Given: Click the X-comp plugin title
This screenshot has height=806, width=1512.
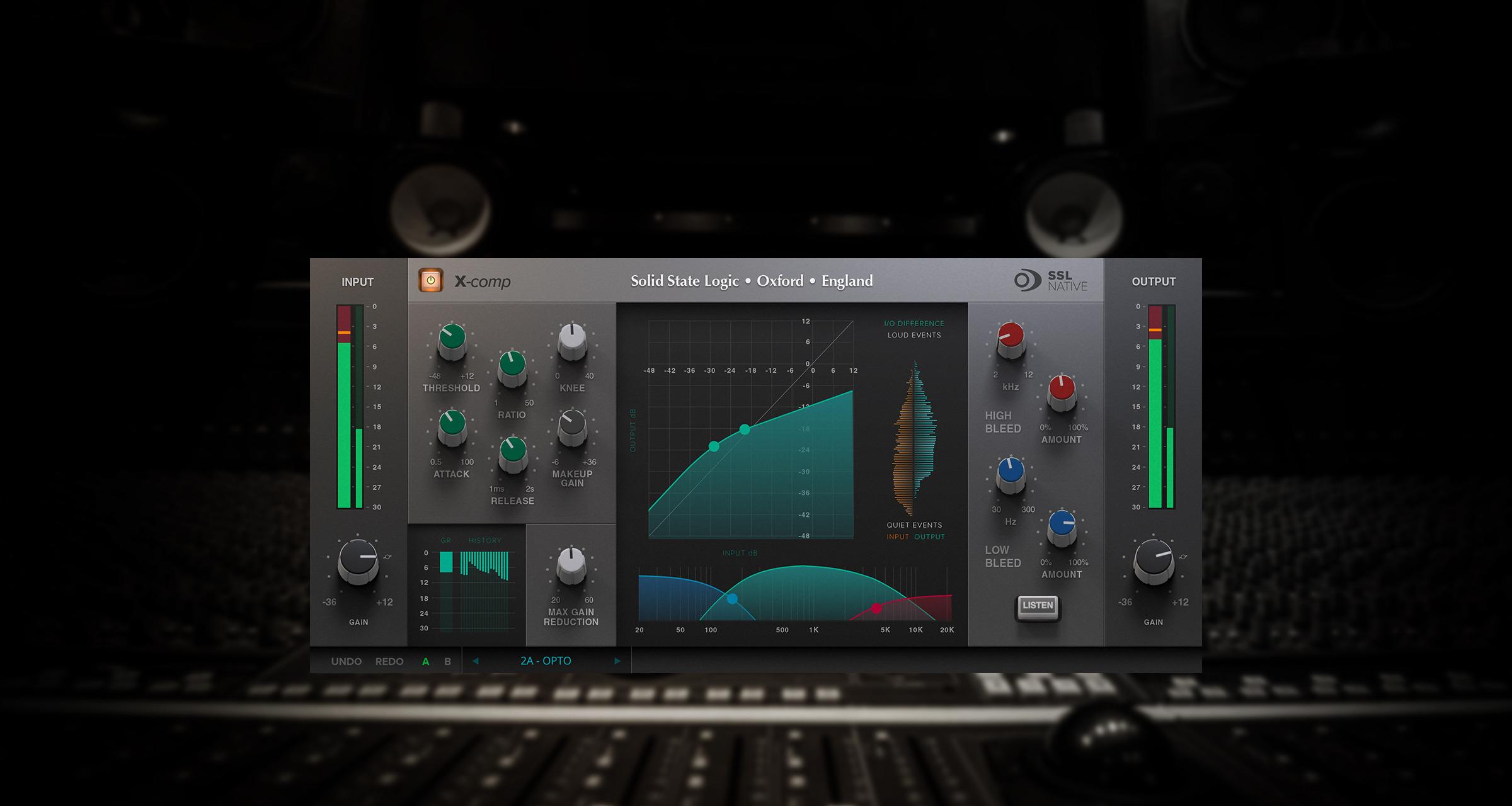Looking at the screenshot, I should coord(483,281).
